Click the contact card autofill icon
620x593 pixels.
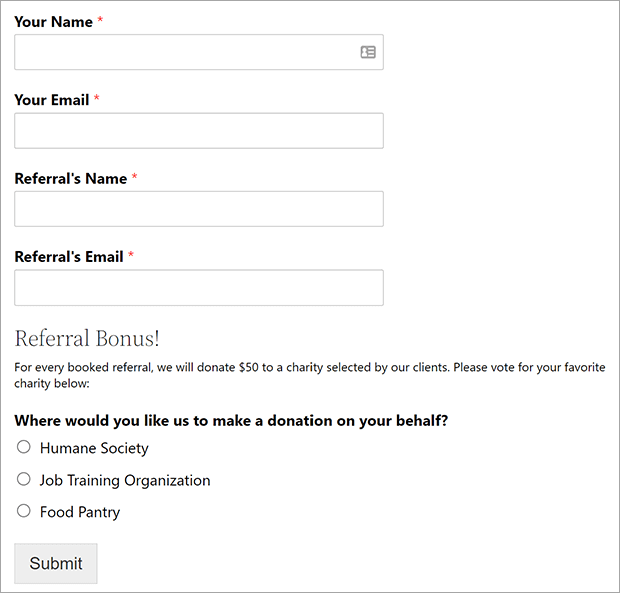(368, 52)
